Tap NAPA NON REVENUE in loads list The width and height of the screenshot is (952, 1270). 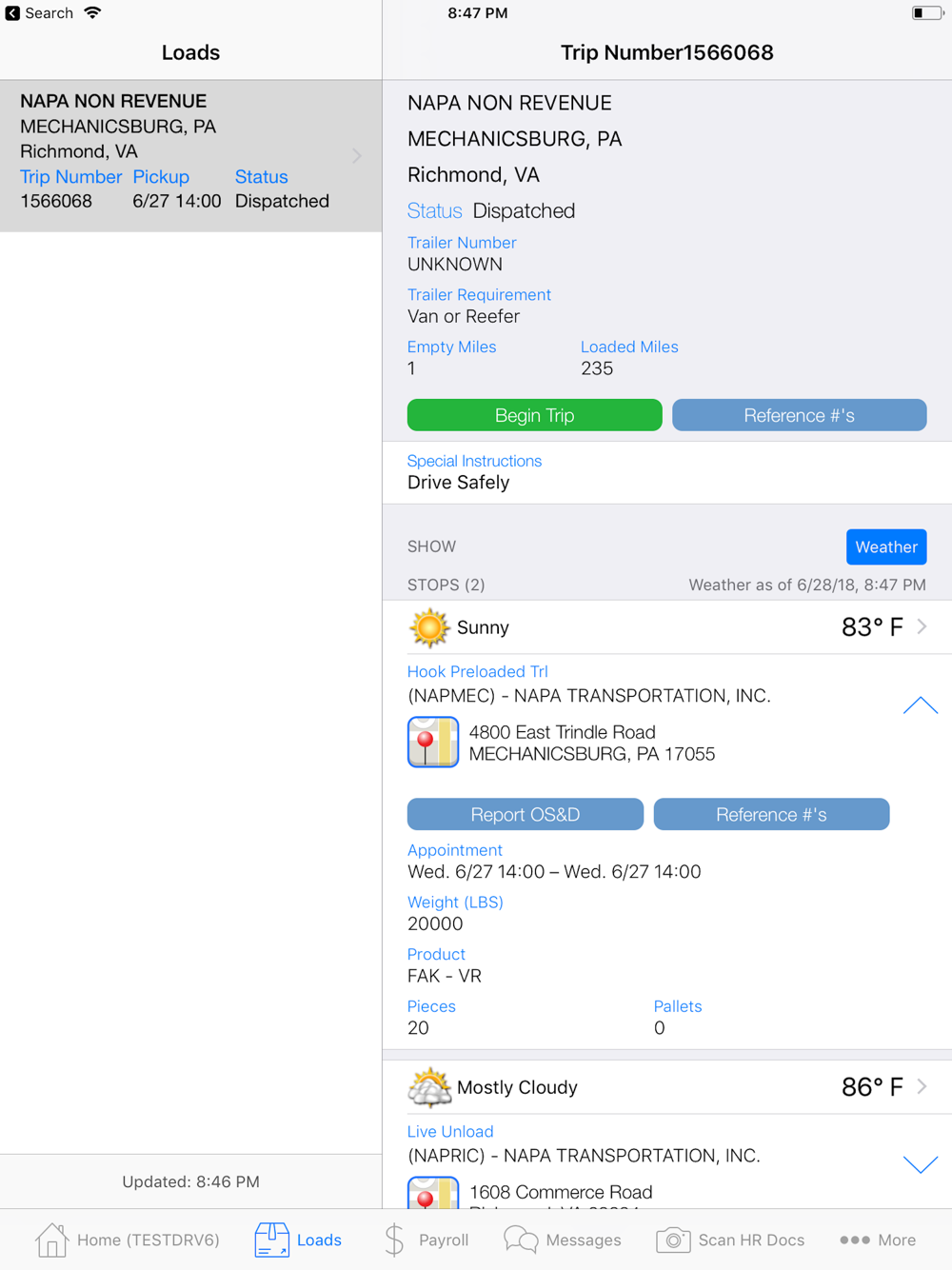[x=113, y=101]
